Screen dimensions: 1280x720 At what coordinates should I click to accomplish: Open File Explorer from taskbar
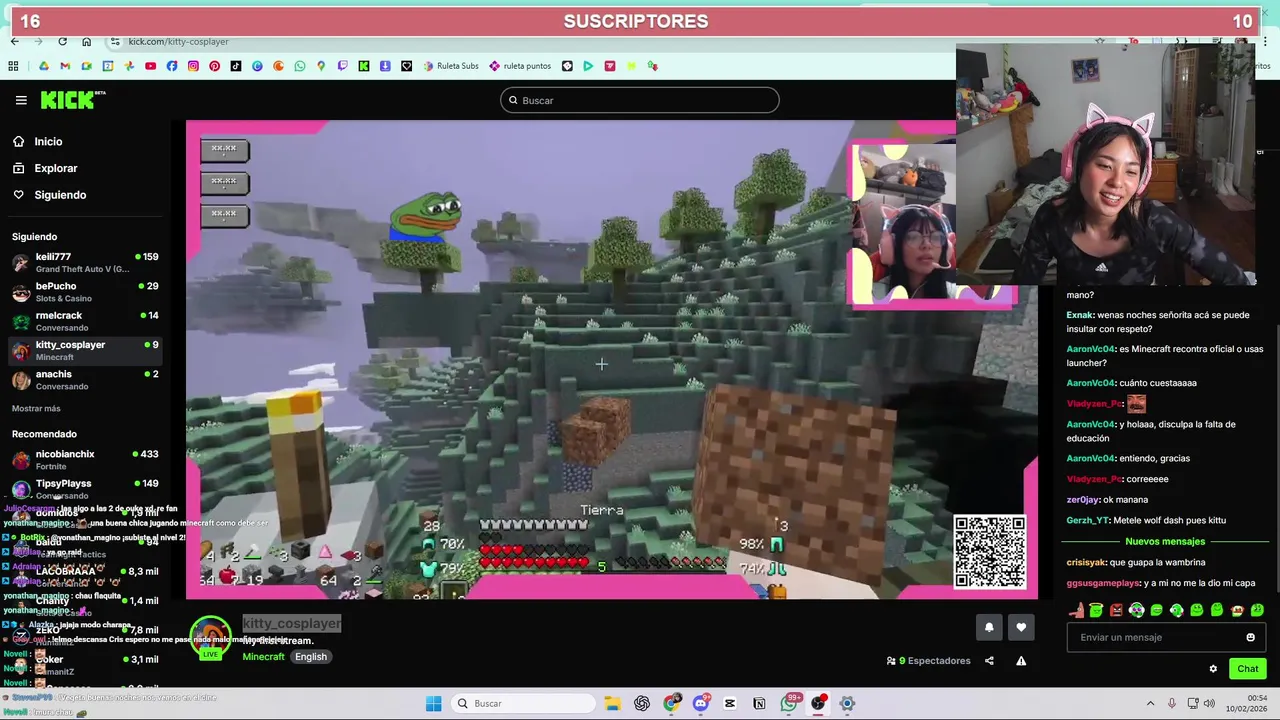click(x=612, y=703)
